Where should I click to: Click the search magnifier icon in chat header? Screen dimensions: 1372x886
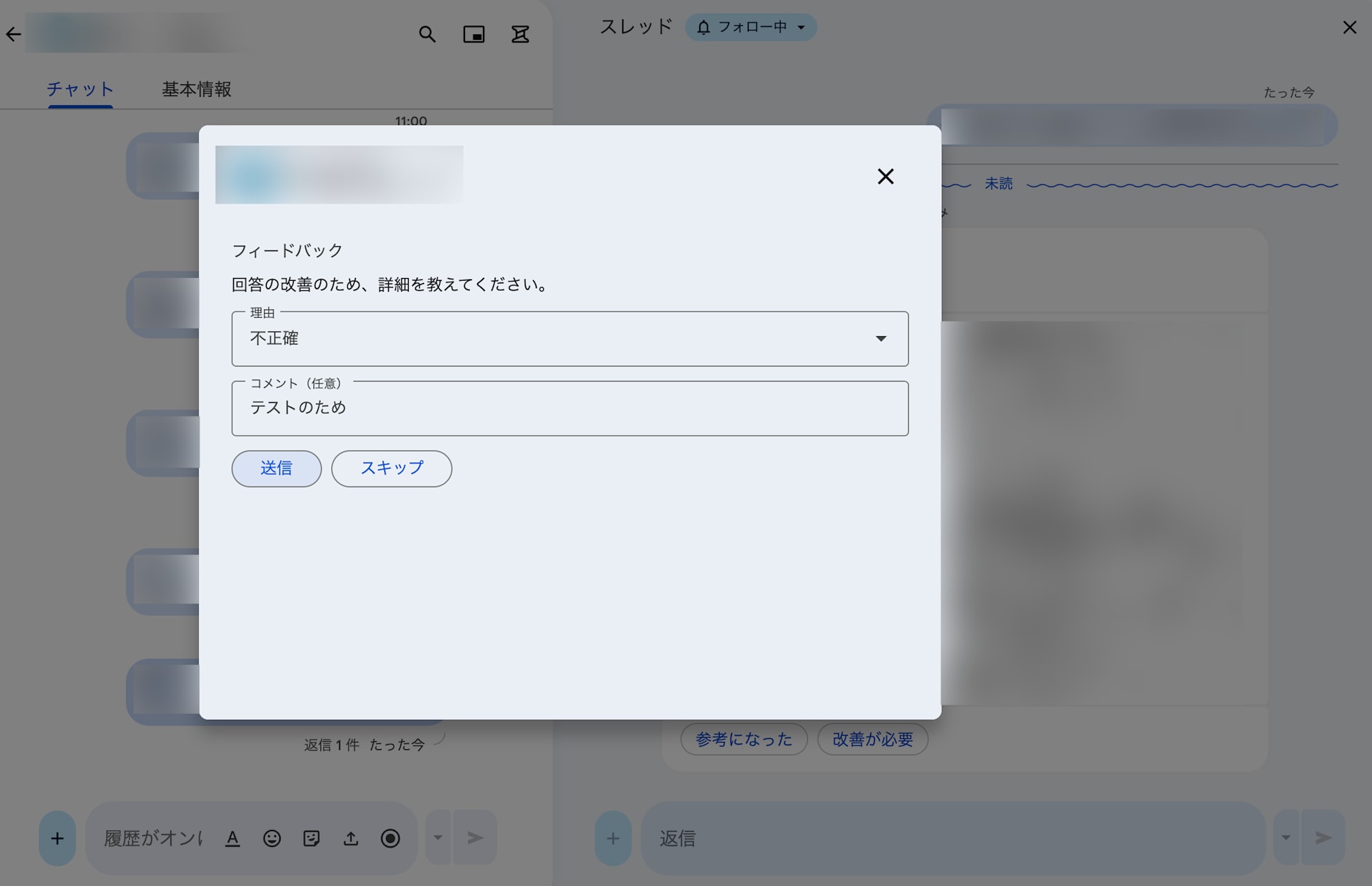coord(427,34)
